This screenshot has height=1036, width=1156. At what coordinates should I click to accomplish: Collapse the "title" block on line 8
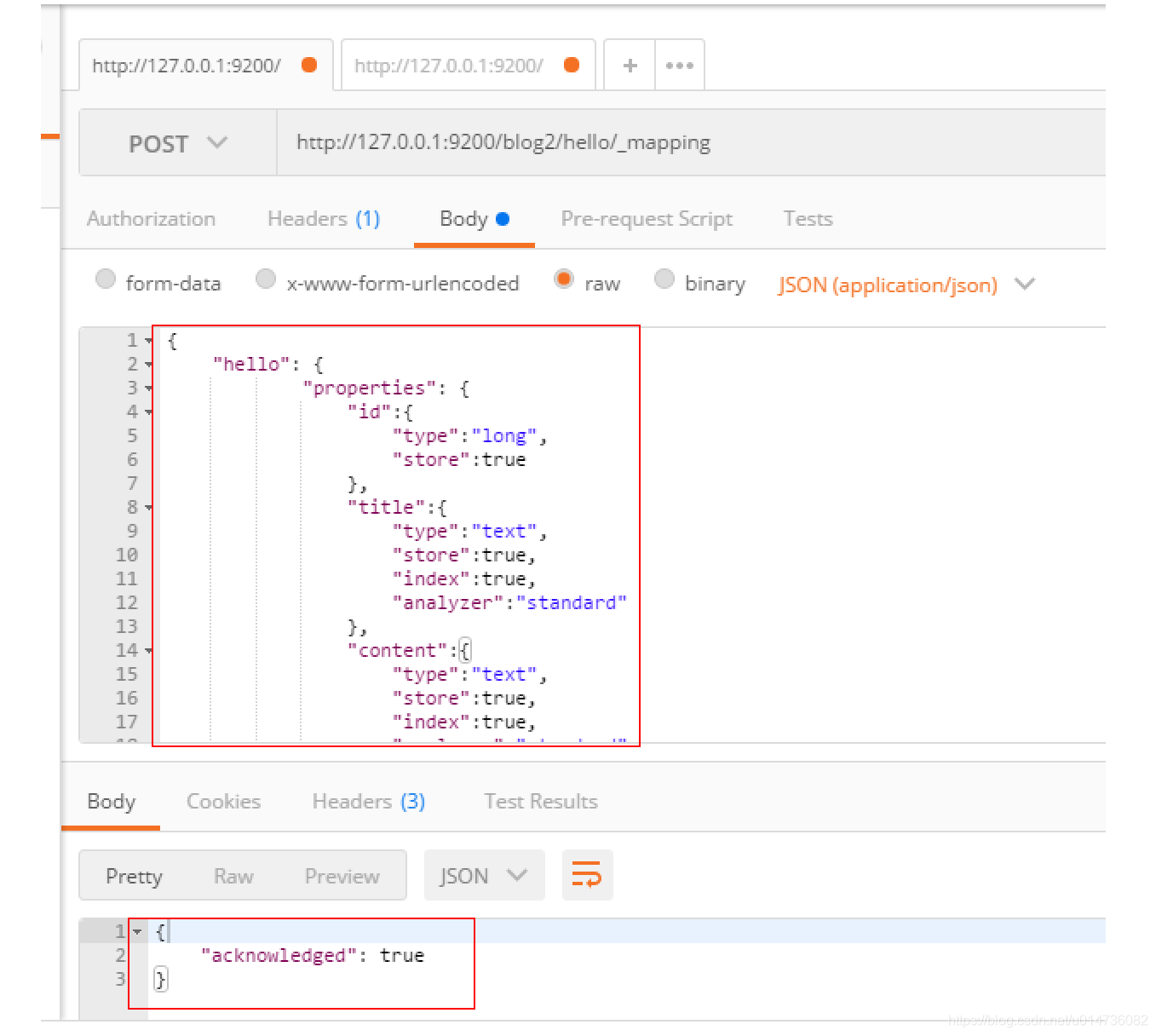(x=149, y=508)
